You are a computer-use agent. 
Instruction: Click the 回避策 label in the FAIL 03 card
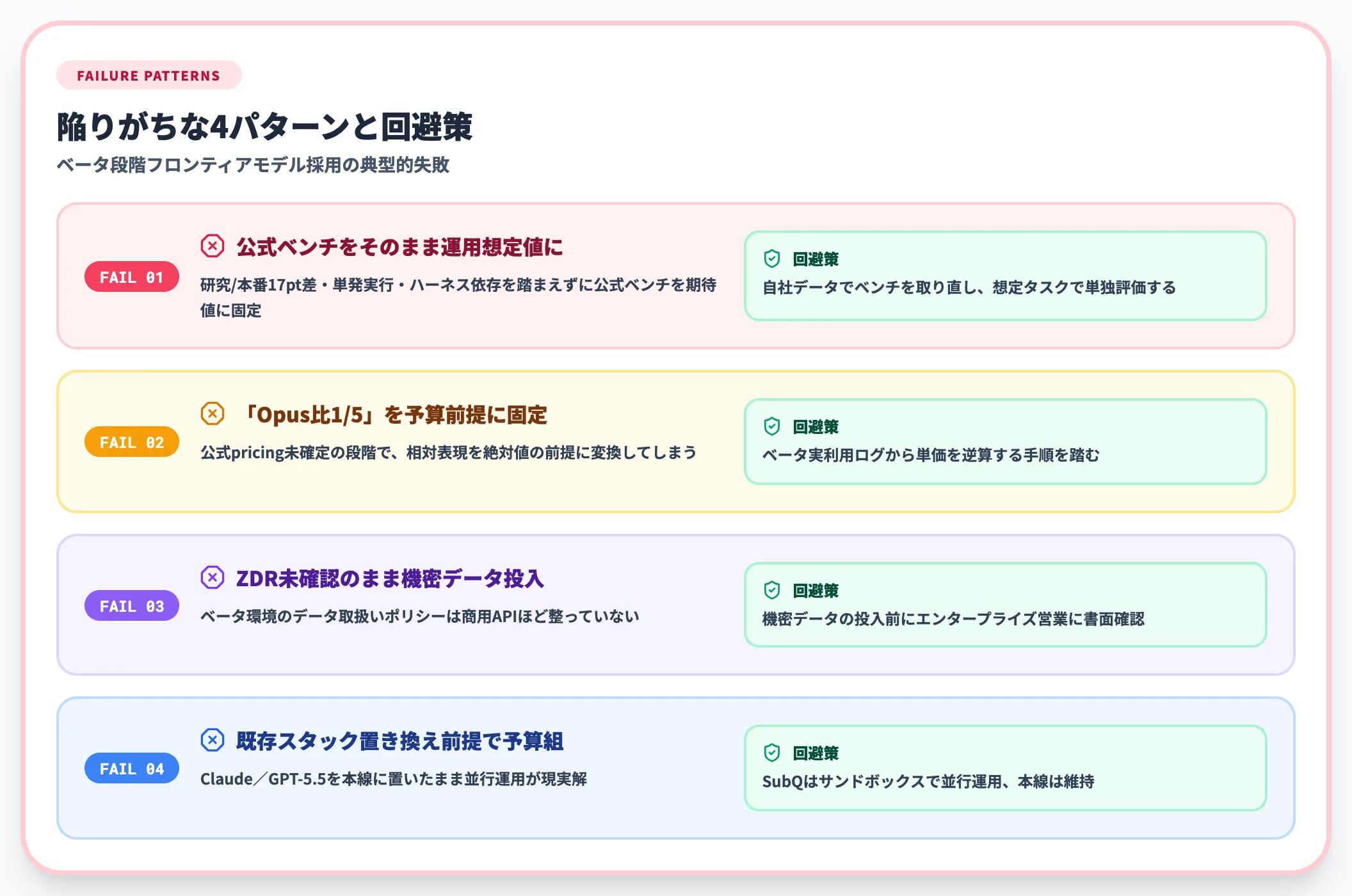[816, 590]
